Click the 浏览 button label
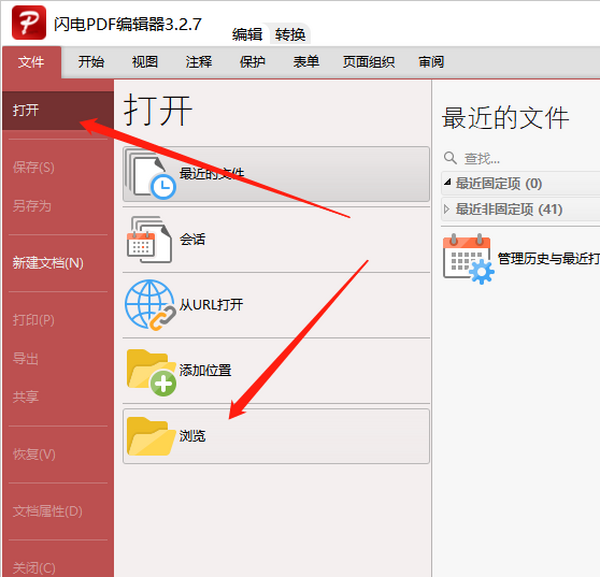The height and width of the screenshot is (577, 600). coord(192,436)
